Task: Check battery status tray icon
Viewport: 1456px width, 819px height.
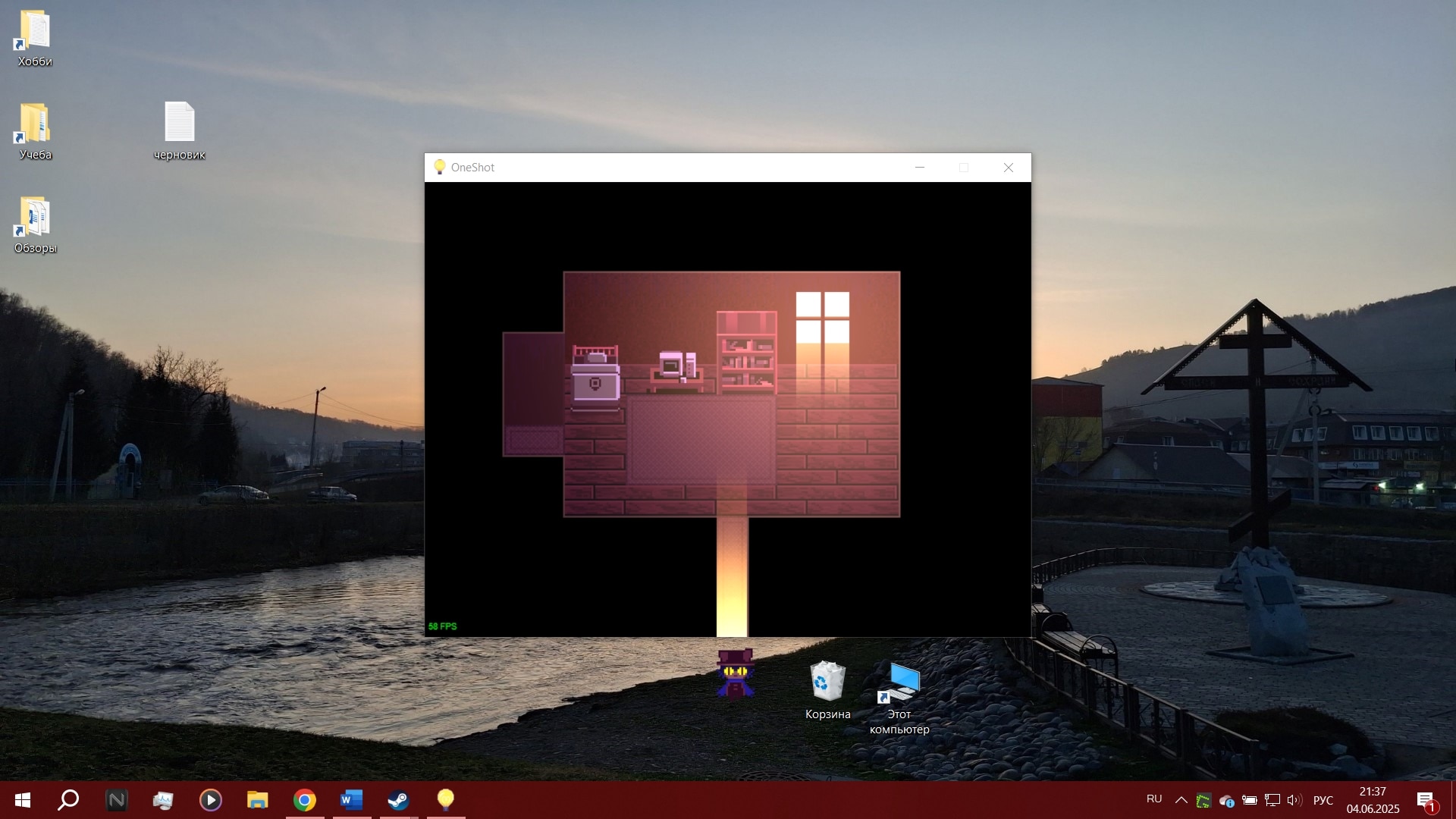Action: point(1250,801)
